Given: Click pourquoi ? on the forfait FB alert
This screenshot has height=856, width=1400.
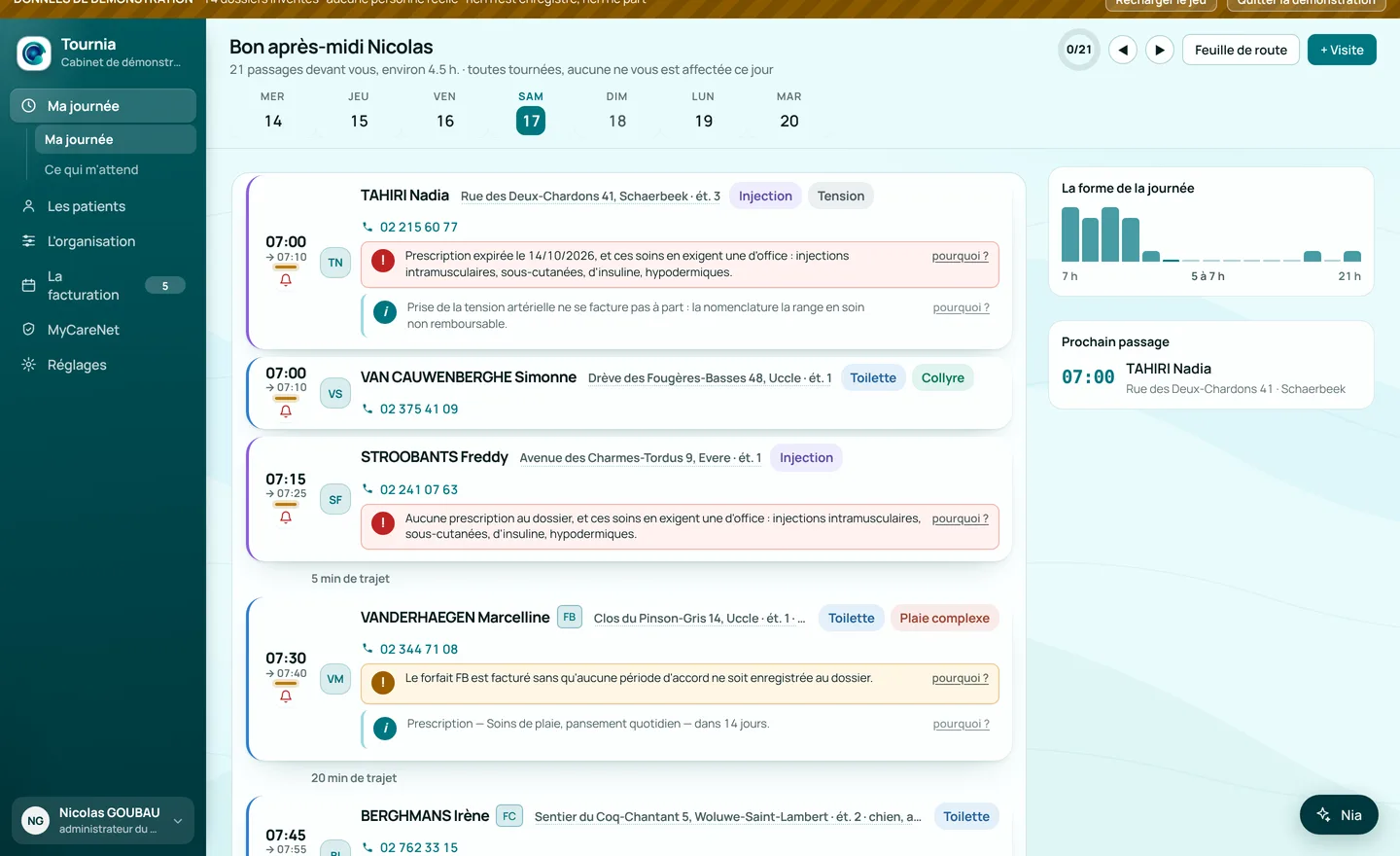Looking at the screenshot, I should point(961,678).
